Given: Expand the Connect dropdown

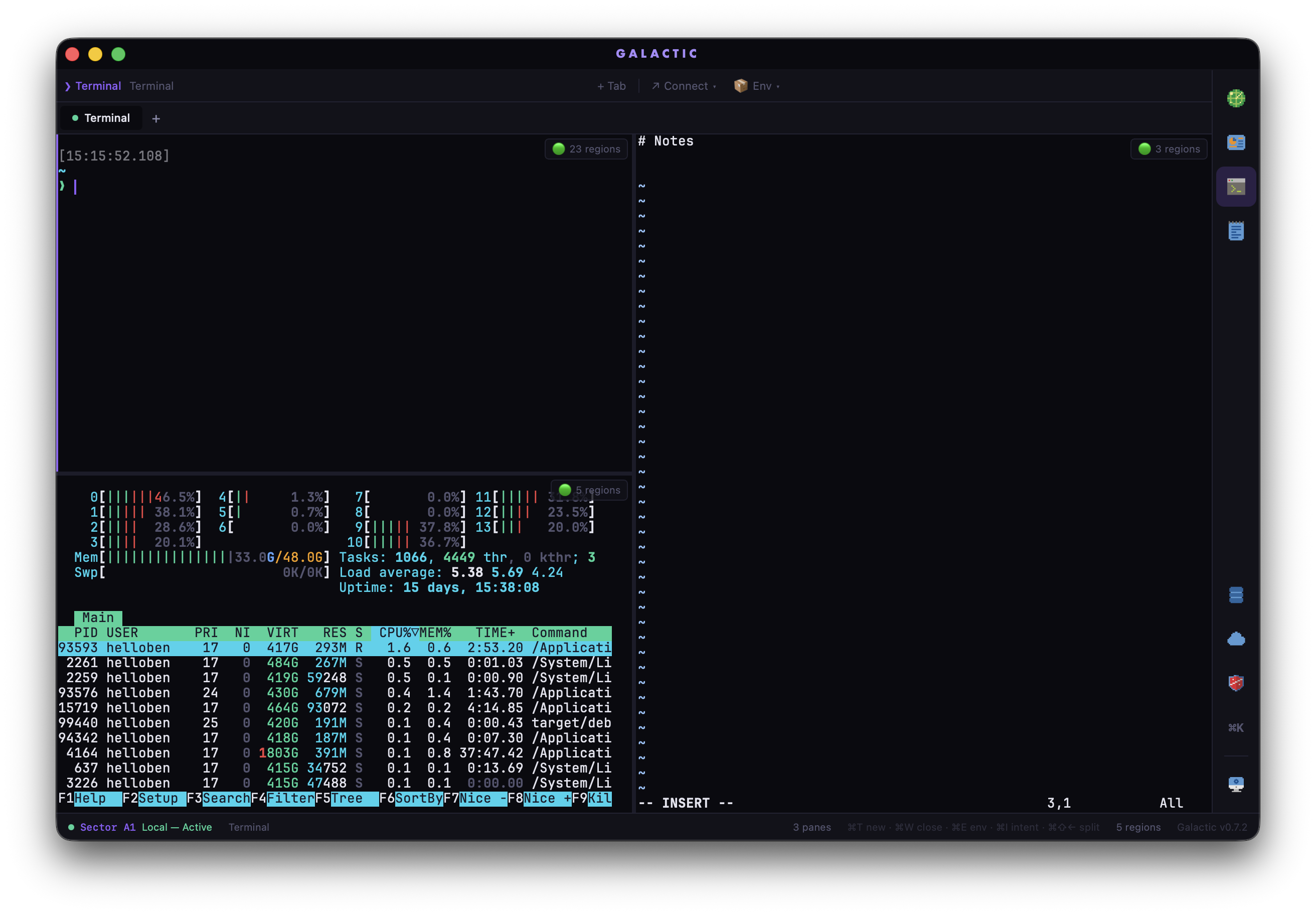Looking at the screenshot, I should [684, 86].
